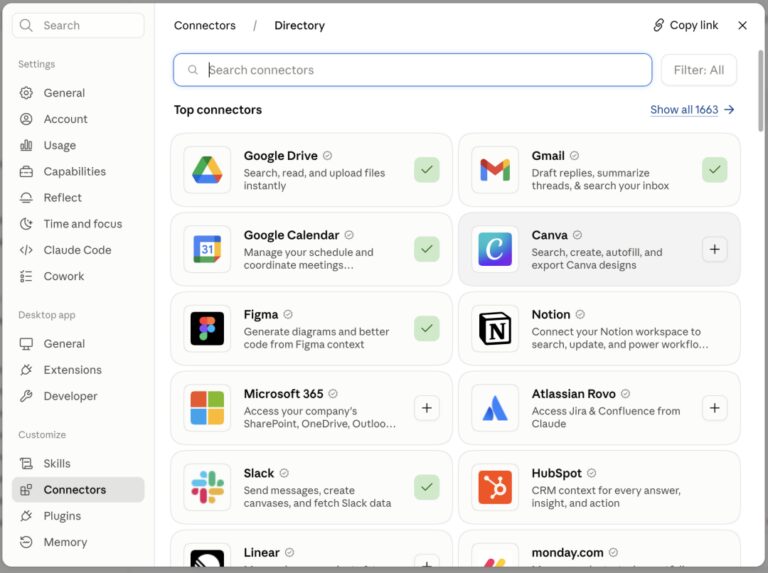
Task: Toggle the Gmail connected checkmark
Action: pos(715,170)
